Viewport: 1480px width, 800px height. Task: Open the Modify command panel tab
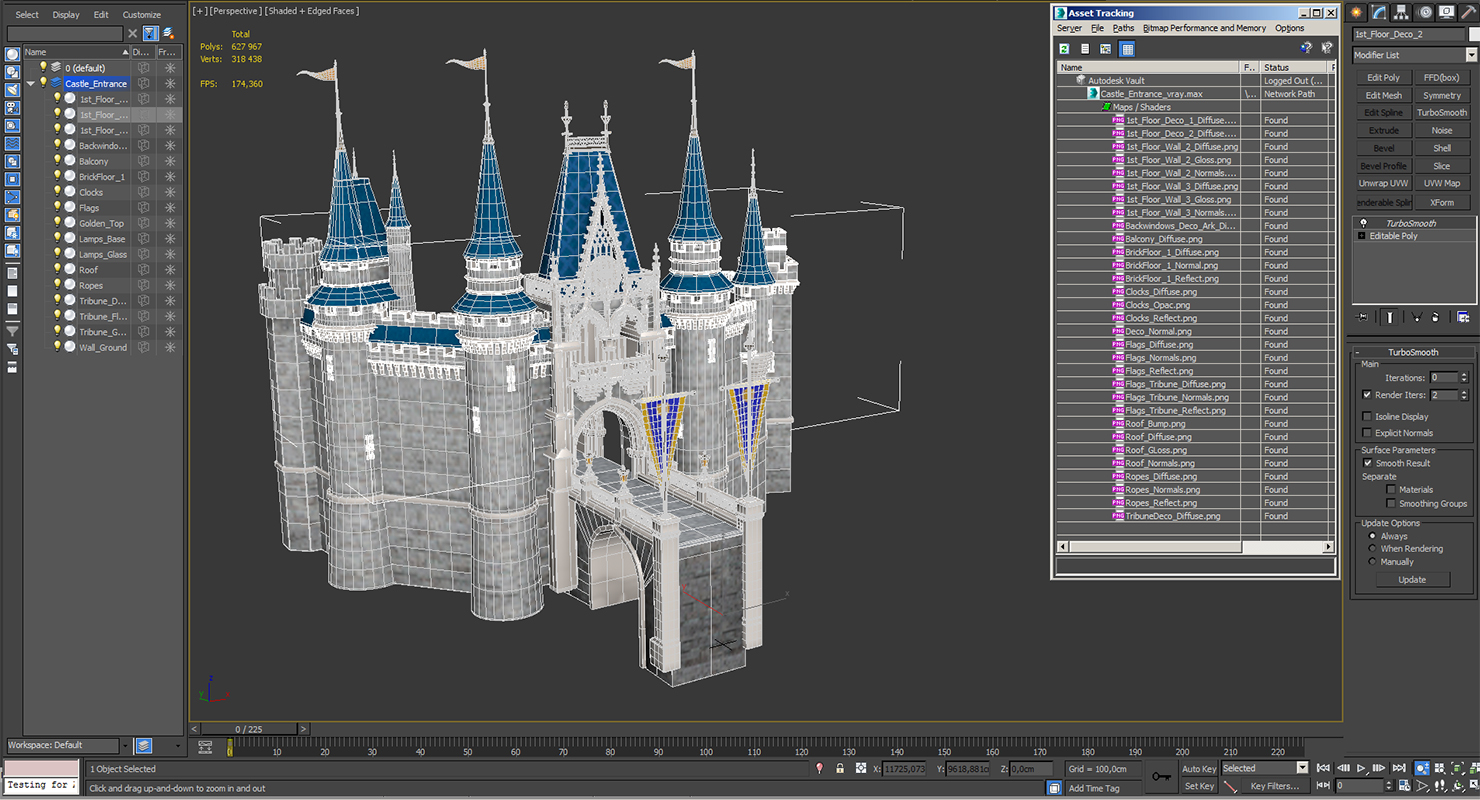click(x=1380, y=13)
